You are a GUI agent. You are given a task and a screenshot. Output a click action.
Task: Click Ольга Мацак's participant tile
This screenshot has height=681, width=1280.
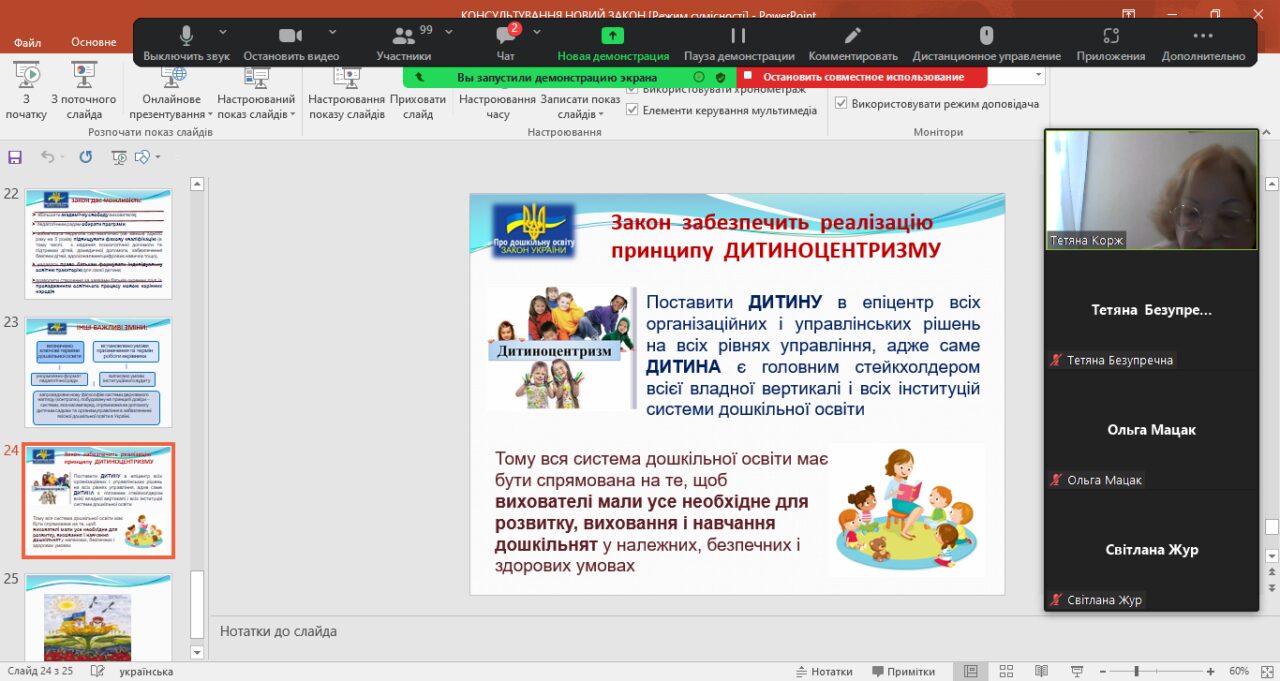pyautogui.click(x=1151, y=430)
